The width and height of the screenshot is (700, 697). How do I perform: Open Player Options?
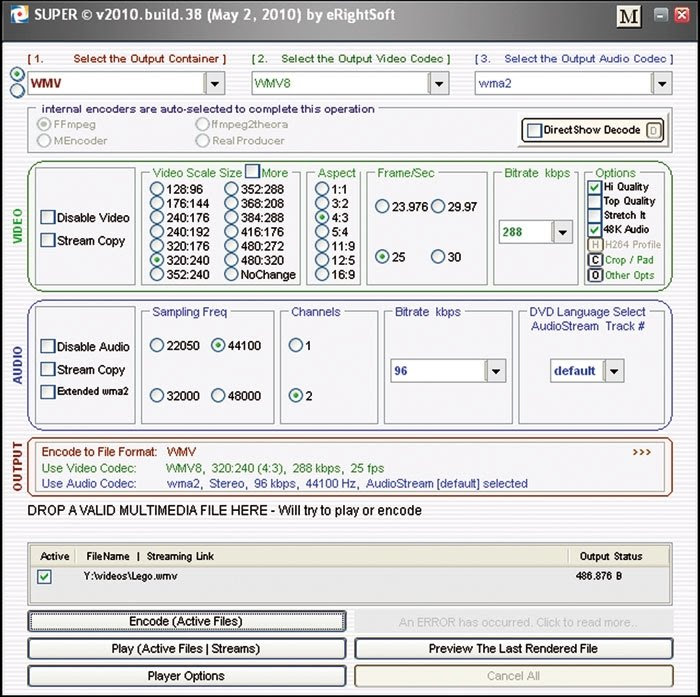tap(187, 676)
